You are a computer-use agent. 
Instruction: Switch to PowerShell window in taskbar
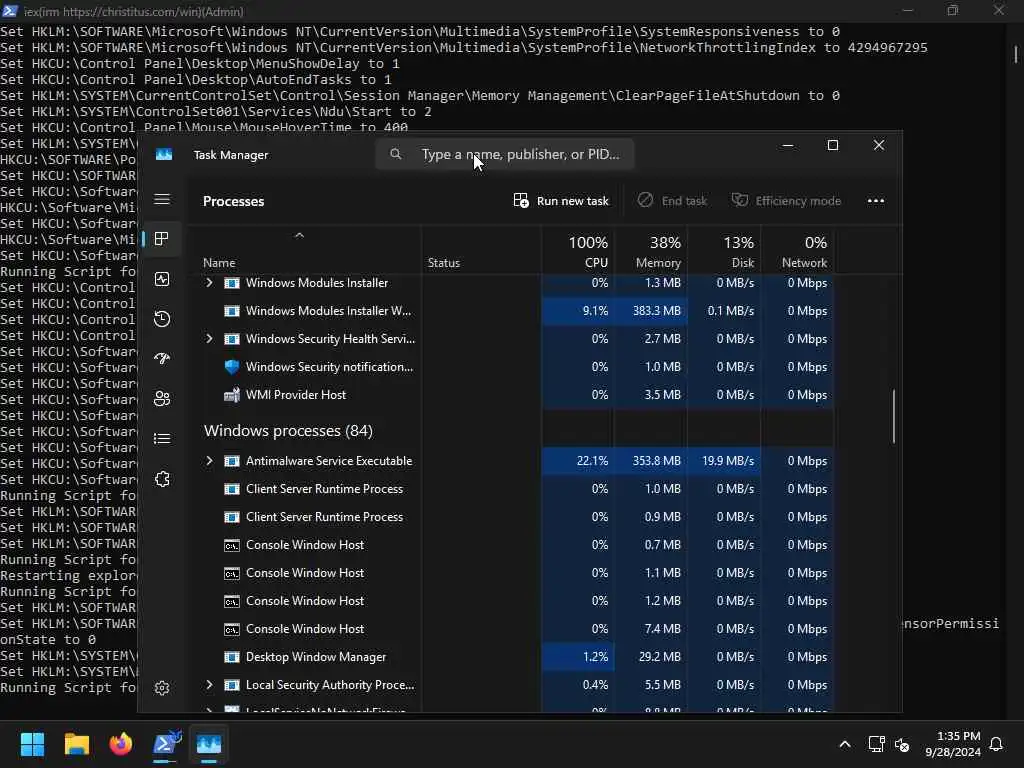pyautogui.click(x=166, y=744)
